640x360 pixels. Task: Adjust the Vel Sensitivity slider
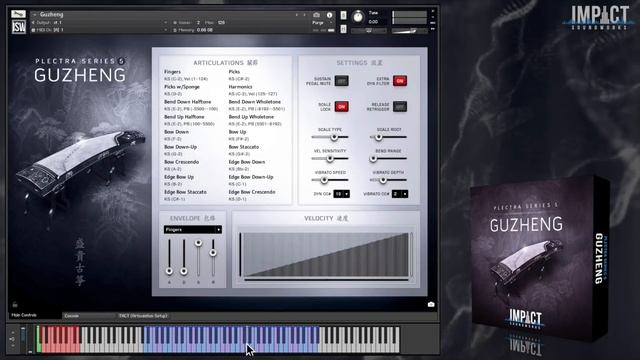[330, 159]
